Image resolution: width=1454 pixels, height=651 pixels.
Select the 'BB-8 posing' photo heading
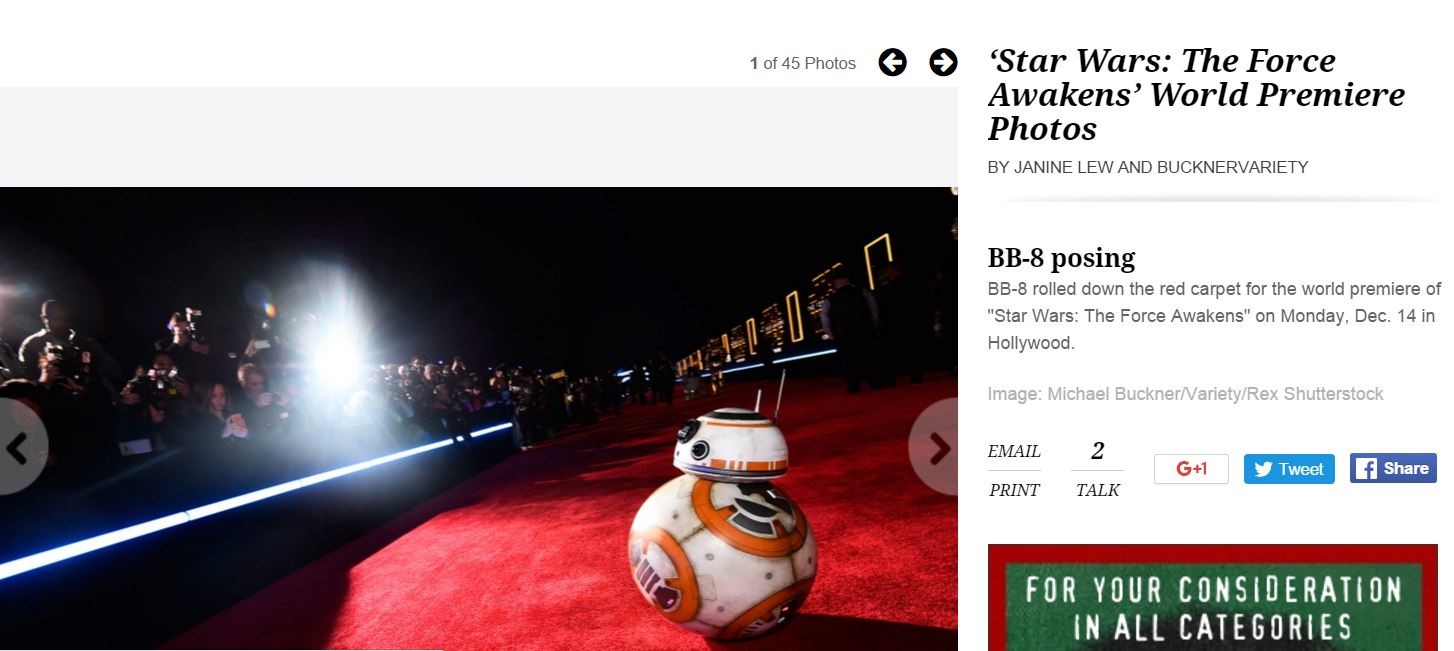[1061, 258]
